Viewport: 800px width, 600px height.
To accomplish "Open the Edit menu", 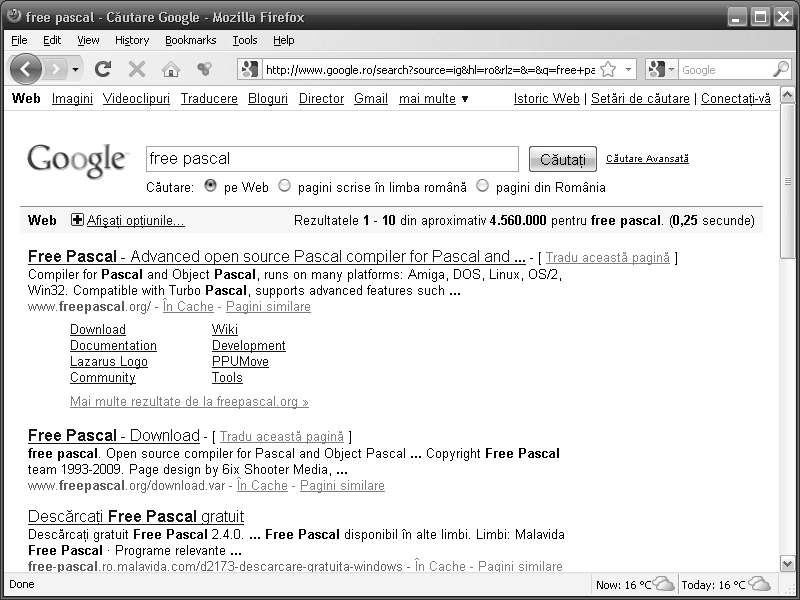I will coord(52,40).
